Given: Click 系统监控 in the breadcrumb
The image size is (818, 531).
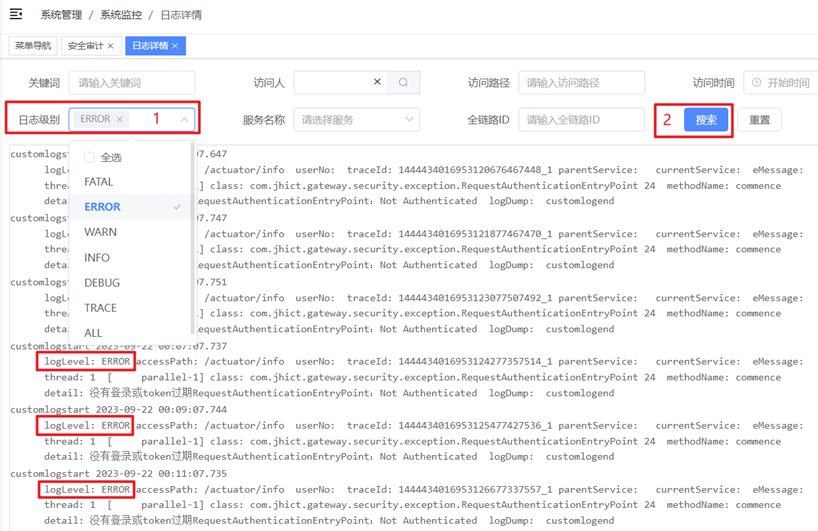Looking at the screenshot, I should point(121,15).
